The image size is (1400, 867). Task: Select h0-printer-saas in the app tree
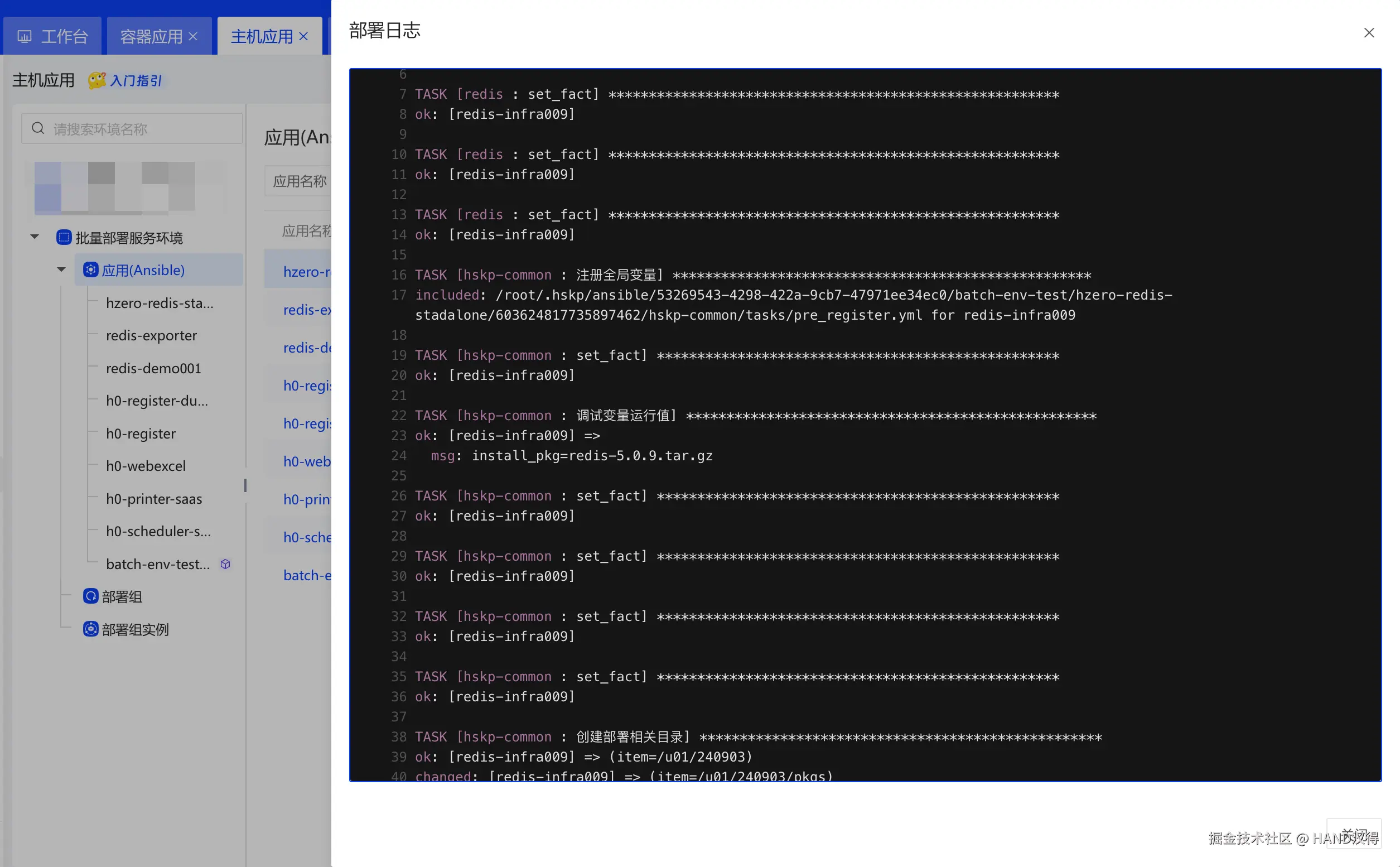pyautogui.click(x=153, y=499)
